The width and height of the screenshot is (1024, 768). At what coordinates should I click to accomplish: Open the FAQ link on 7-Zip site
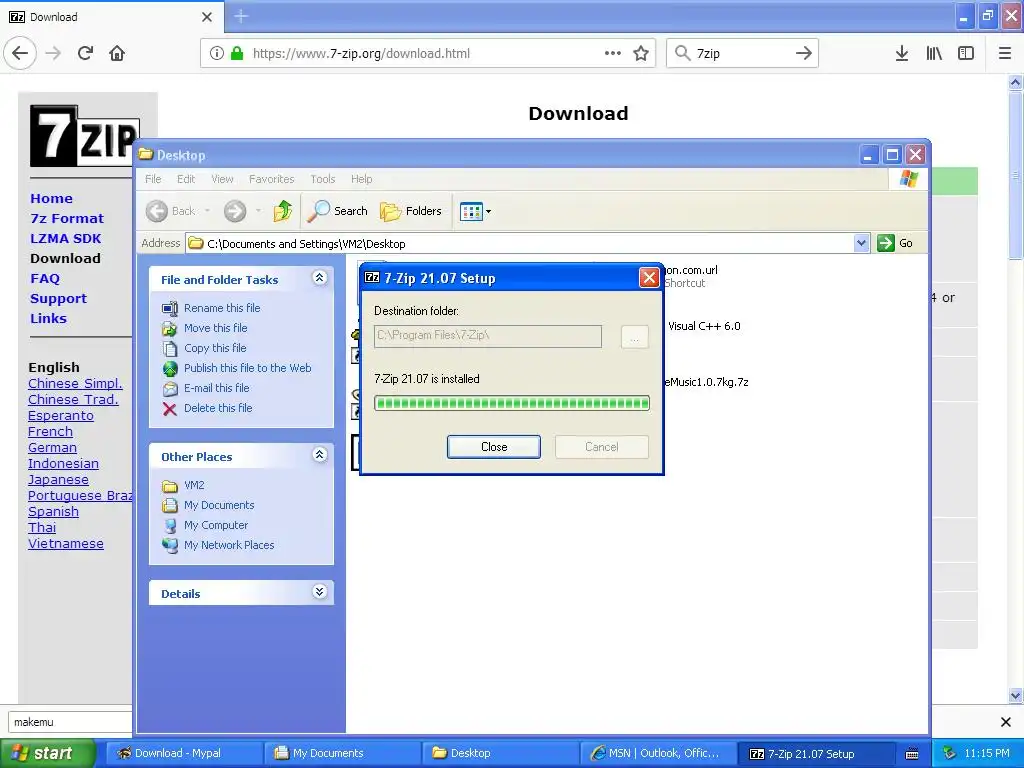click(45, 278)
